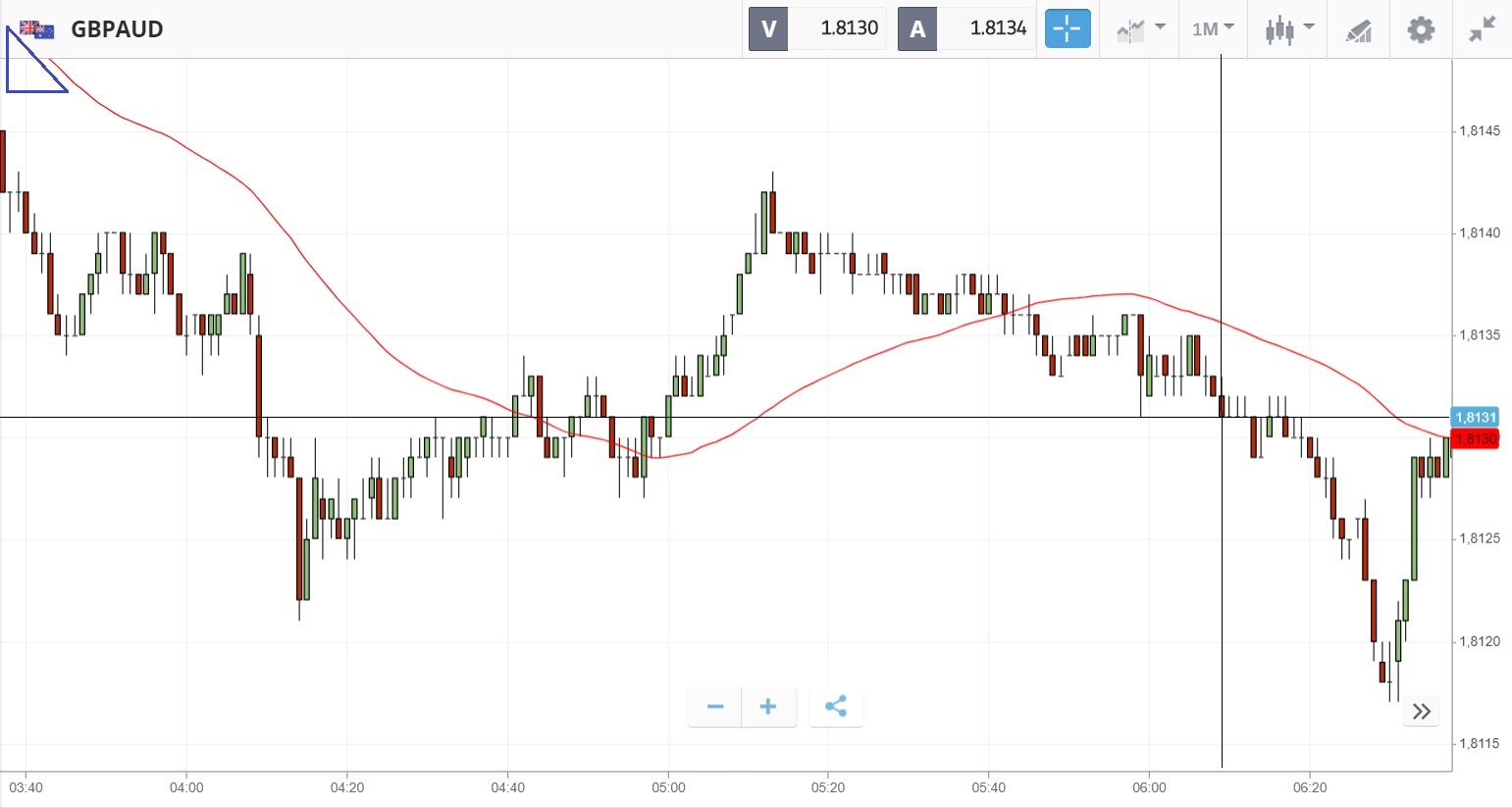Zoom out the chart with minus button
This screenshot has width=1512, height=808.
point(715,707)
